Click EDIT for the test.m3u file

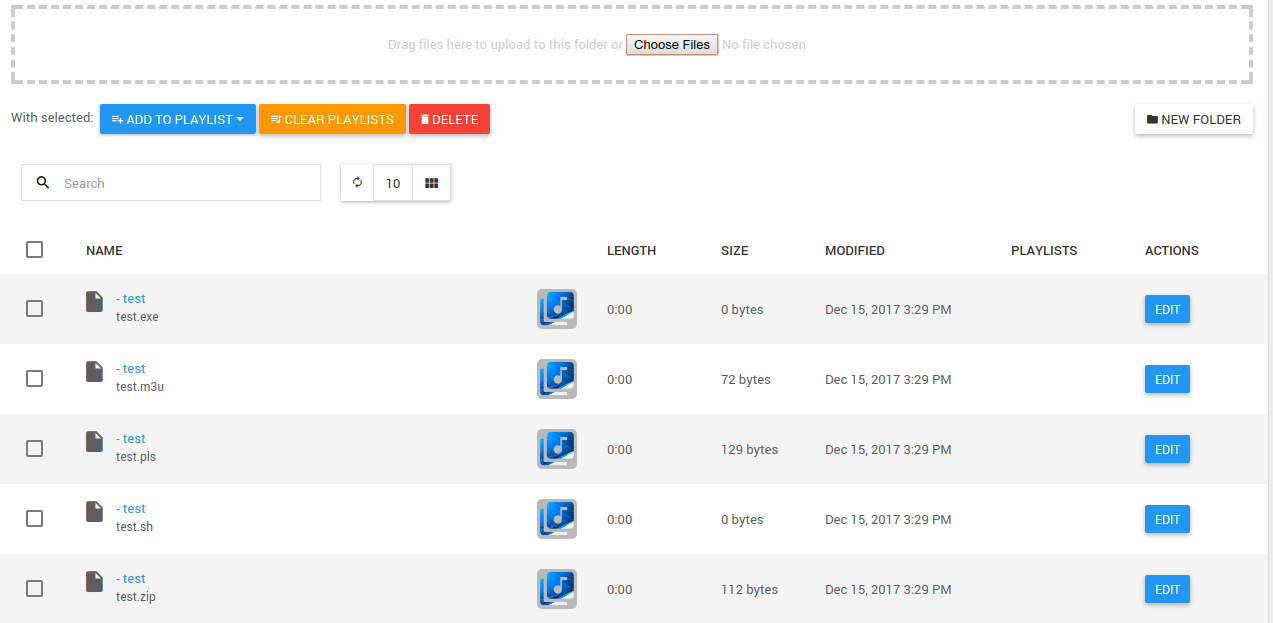(1166, 379)
